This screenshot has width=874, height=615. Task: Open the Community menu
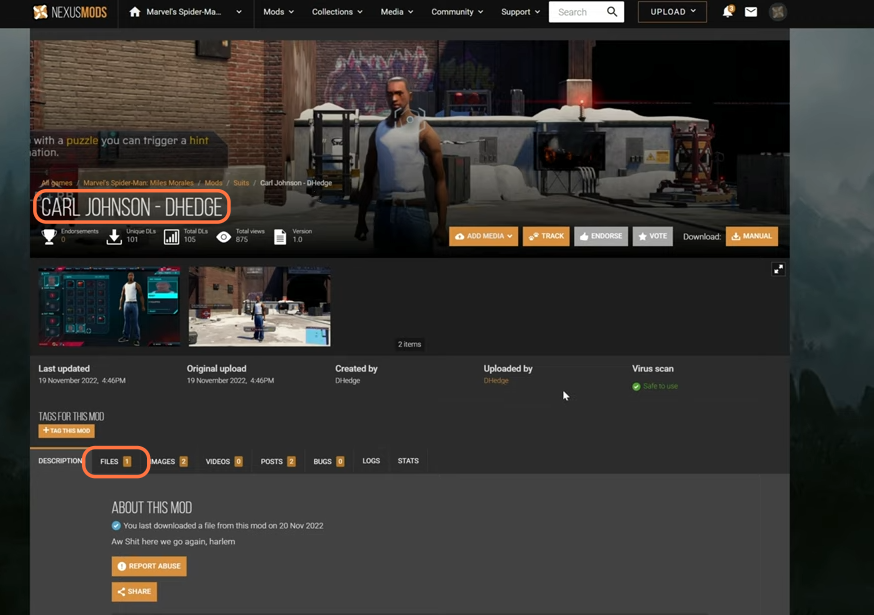click(x=457, y=12)
